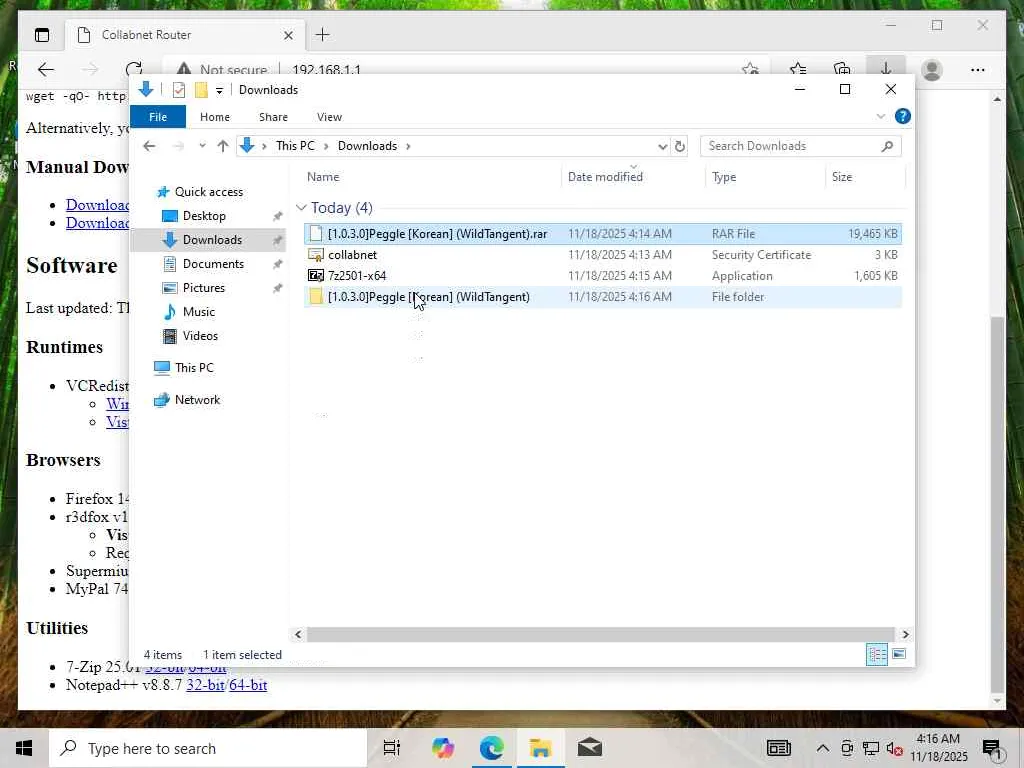1024x768 pixels.
Task: Open recent locations dropdown arrow
Action: coord(202,146)
